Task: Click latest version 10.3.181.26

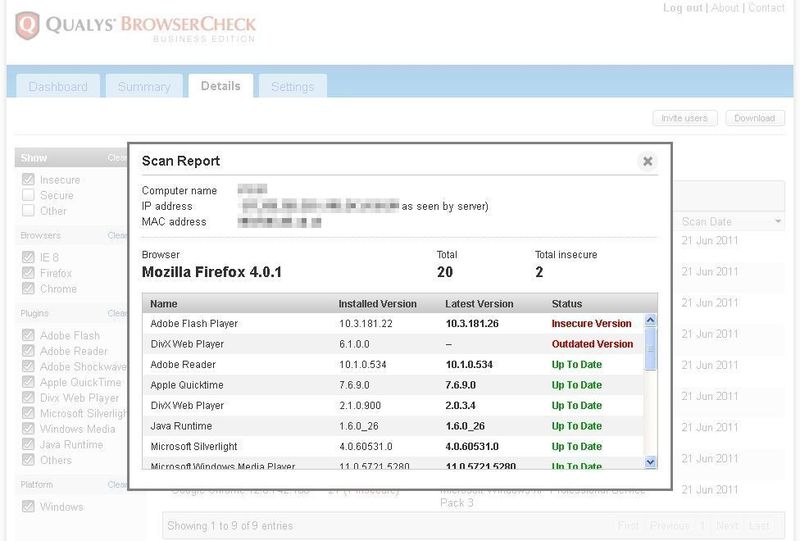Action: pyautogui.click(x=472, y=324)
